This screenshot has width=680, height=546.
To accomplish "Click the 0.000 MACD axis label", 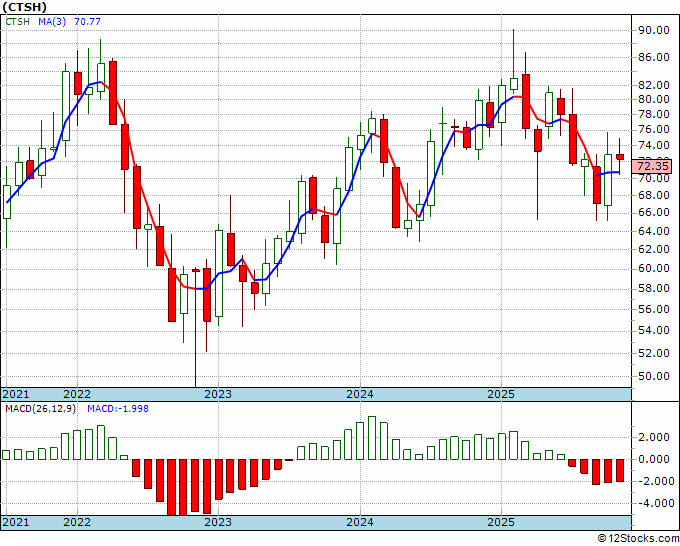I will (x=656, y=459).
